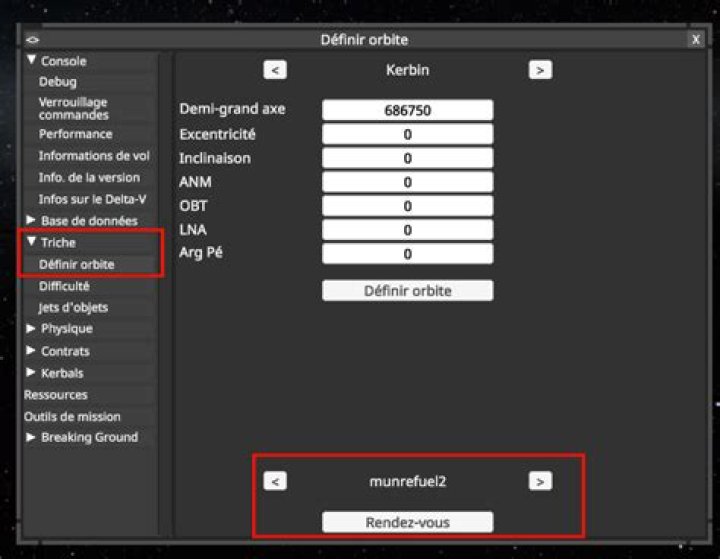Viewport: 720px width, 559px height.
Task: Click the Demi-grand axe field
Action: (408, 110)
